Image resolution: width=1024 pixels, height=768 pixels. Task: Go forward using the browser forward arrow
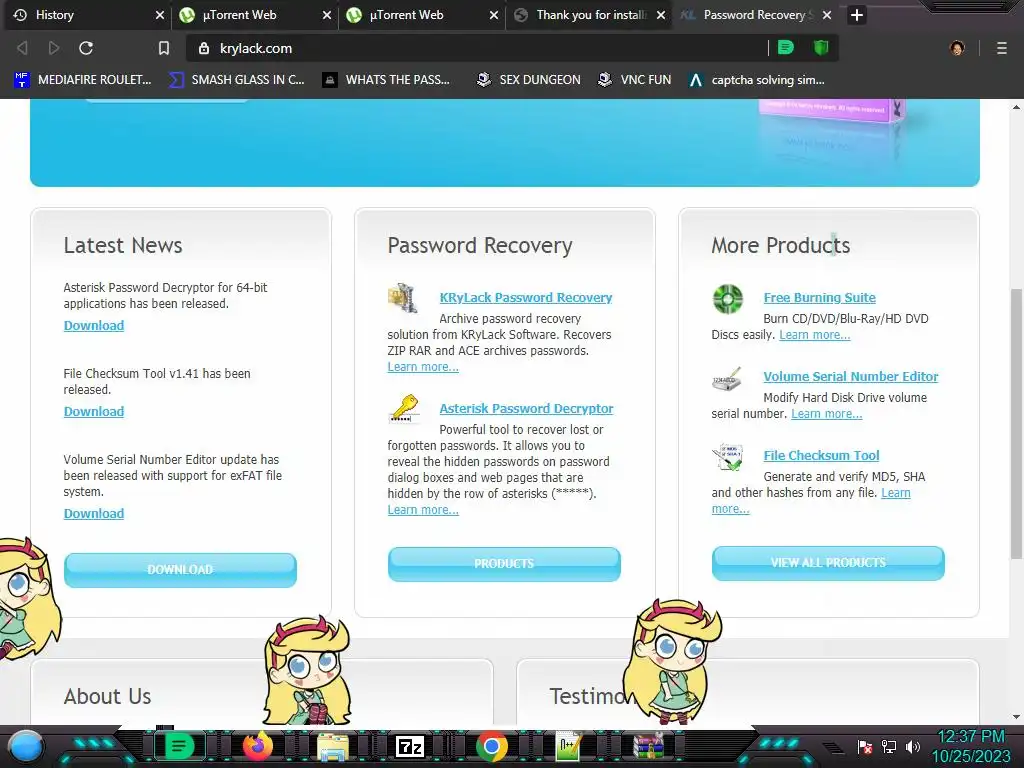pos(54,48)
